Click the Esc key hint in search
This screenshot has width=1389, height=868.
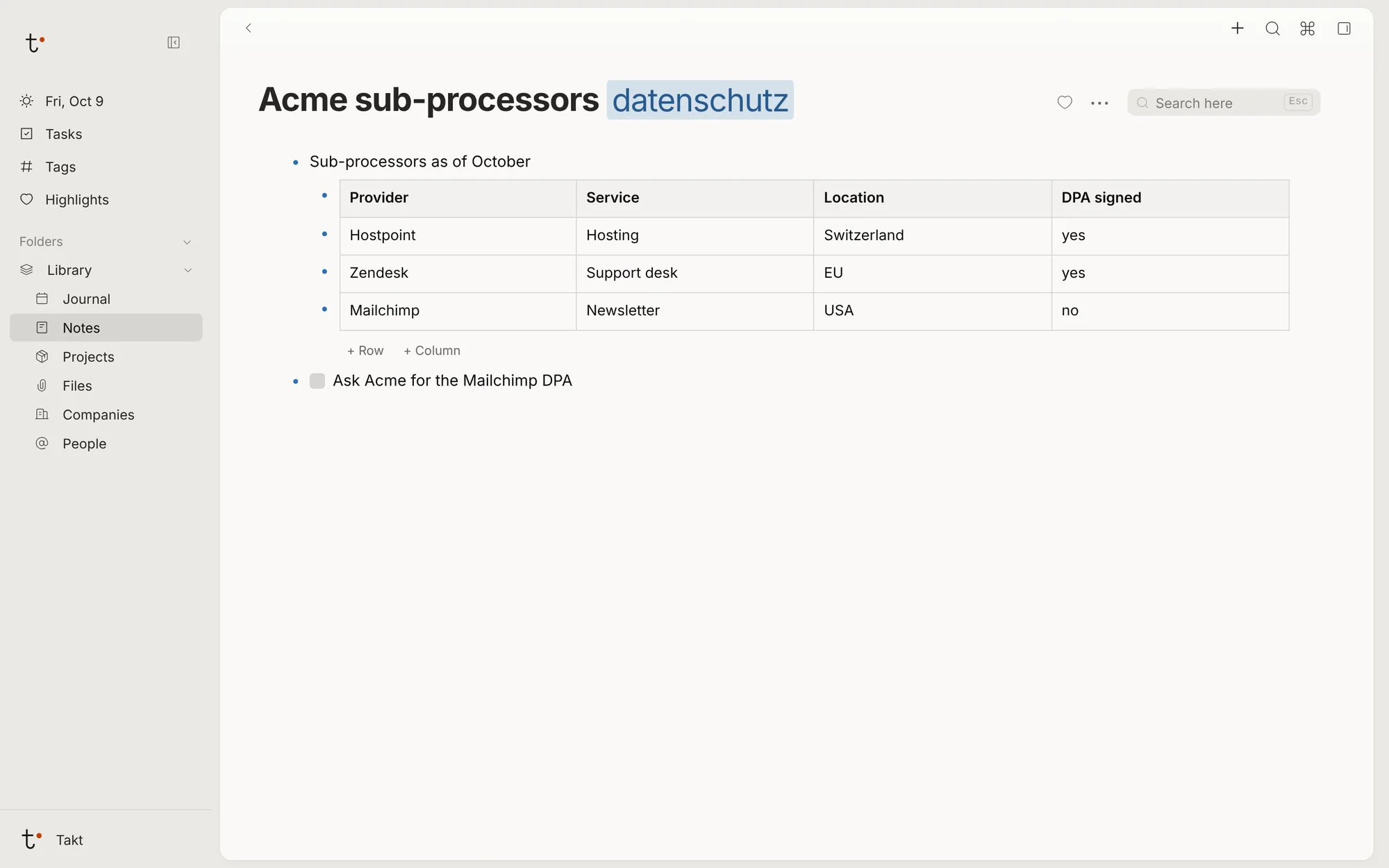(1298, 101)
